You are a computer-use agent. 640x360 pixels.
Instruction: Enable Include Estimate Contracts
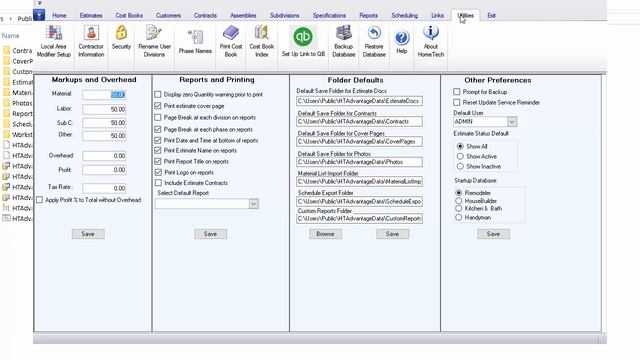(x=158, y=183)
